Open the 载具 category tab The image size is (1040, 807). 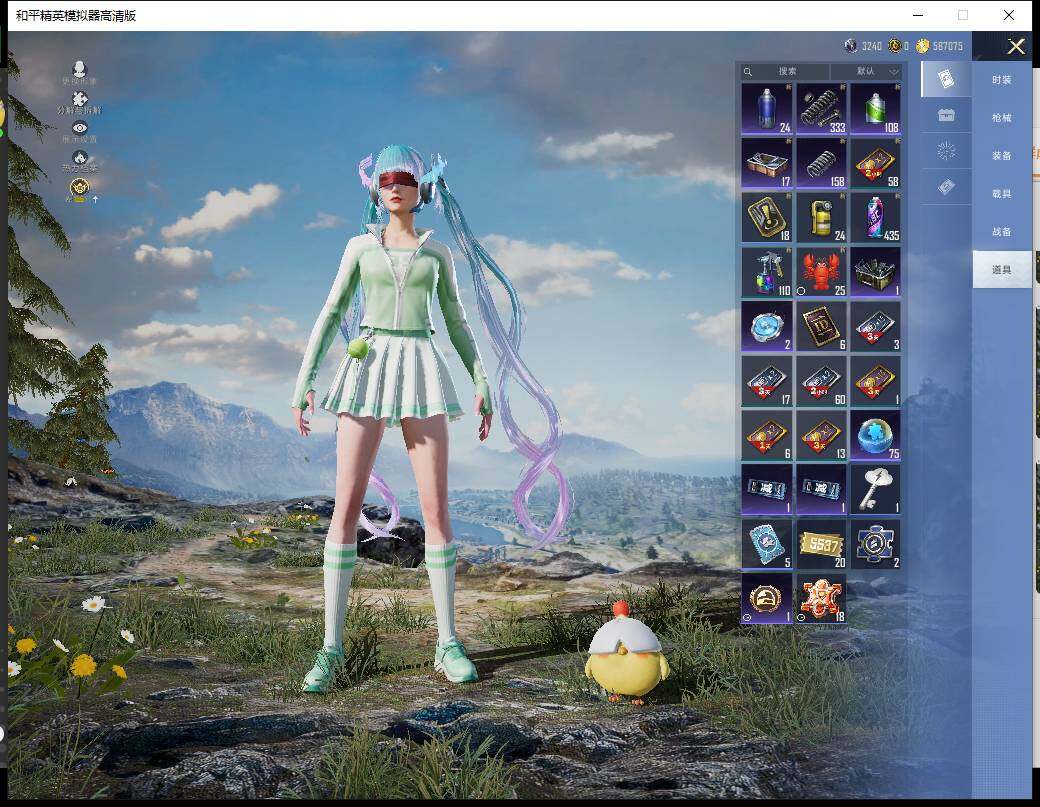click(x=1001, y=194)
